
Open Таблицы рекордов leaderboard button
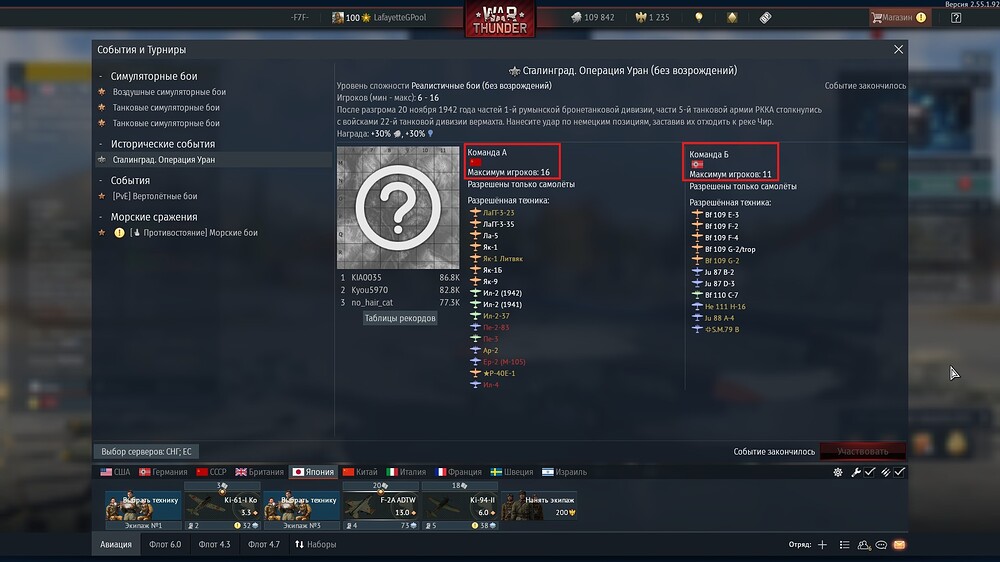[400, 318]
